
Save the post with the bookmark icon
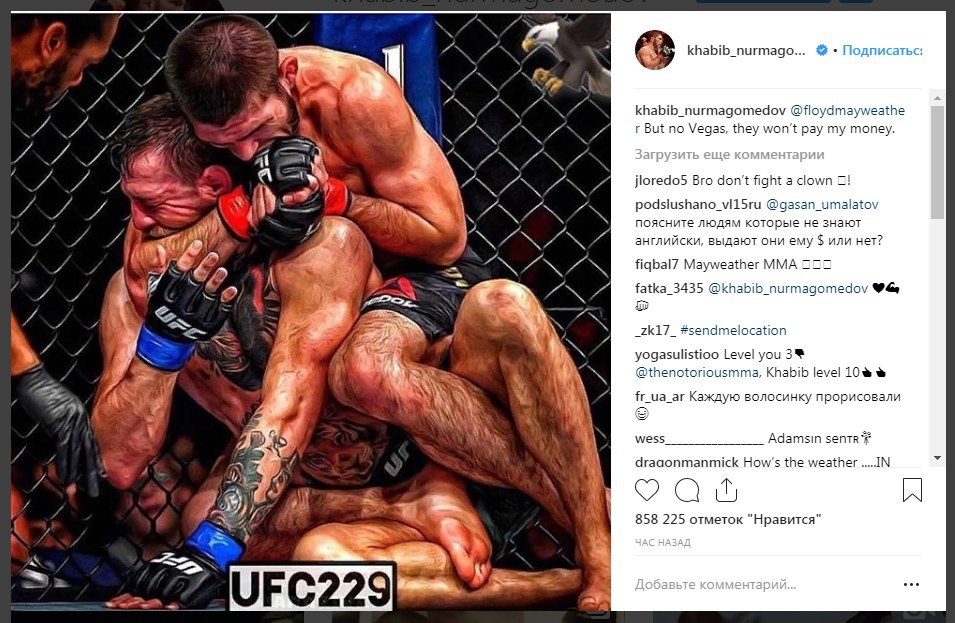[x=912, y=490]
